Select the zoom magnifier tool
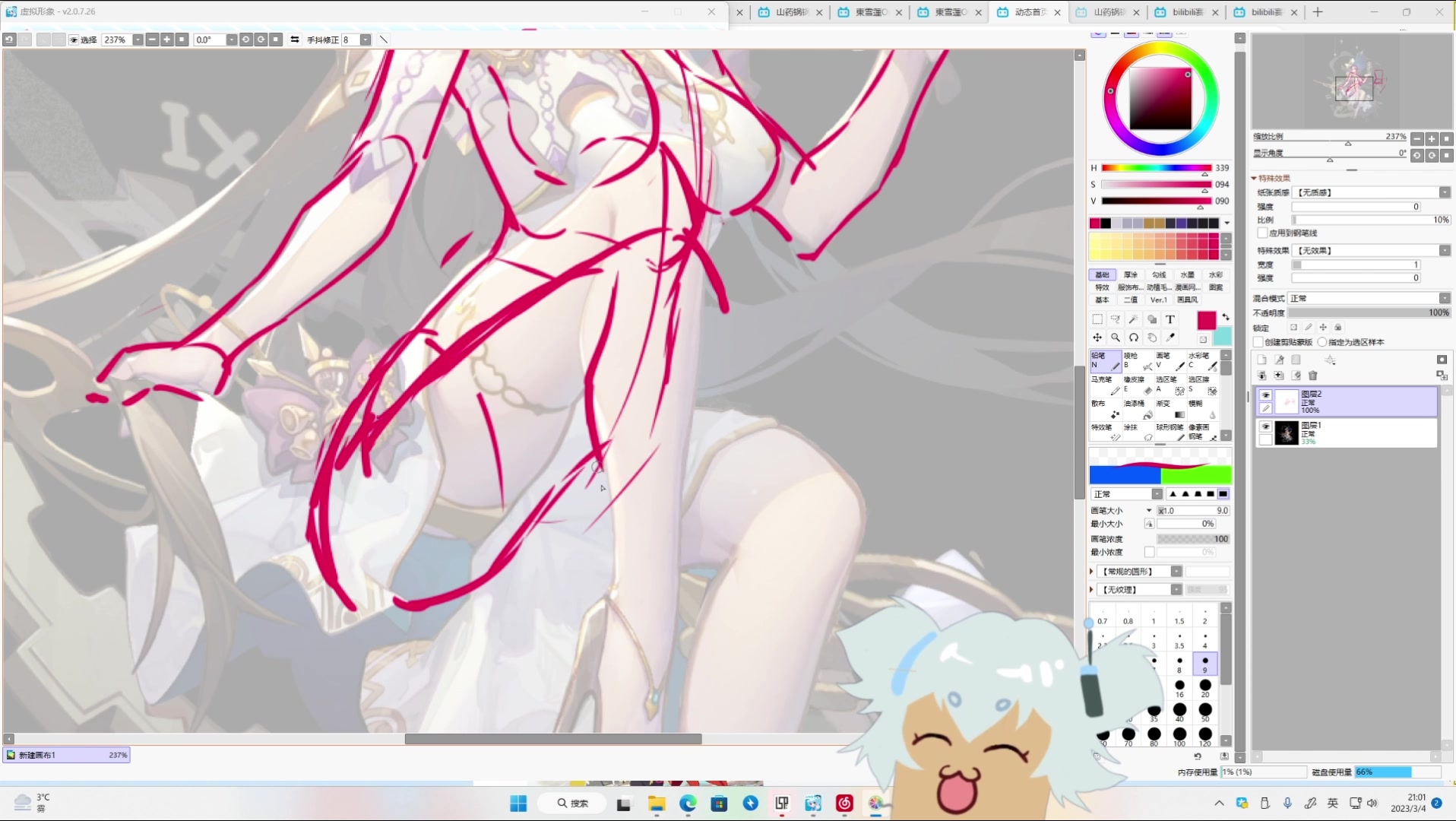This screenshot has width=1456, height=821. [x=1116, y=338]
